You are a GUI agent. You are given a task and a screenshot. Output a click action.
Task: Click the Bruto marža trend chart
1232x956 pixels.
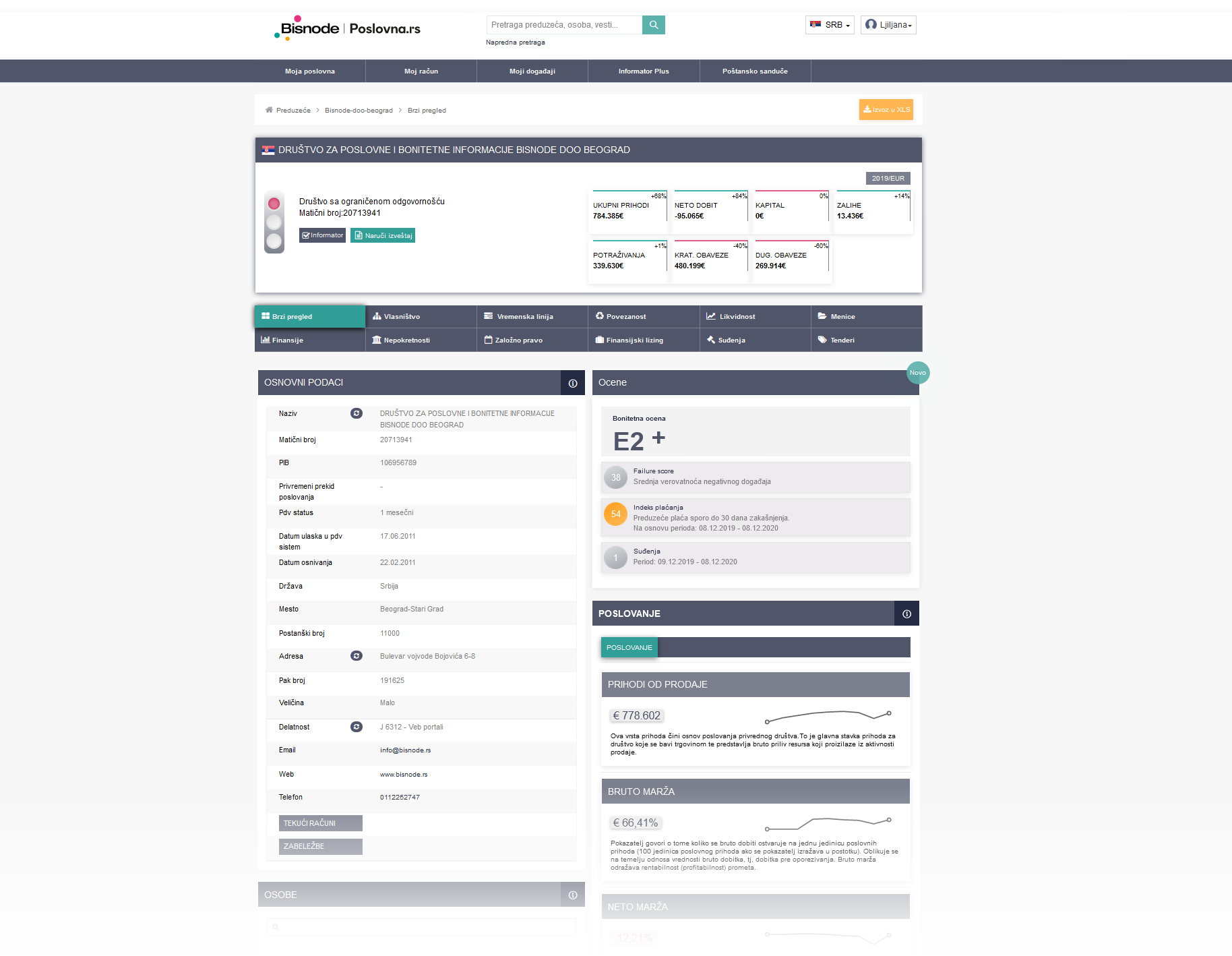[x=828, y=823]
